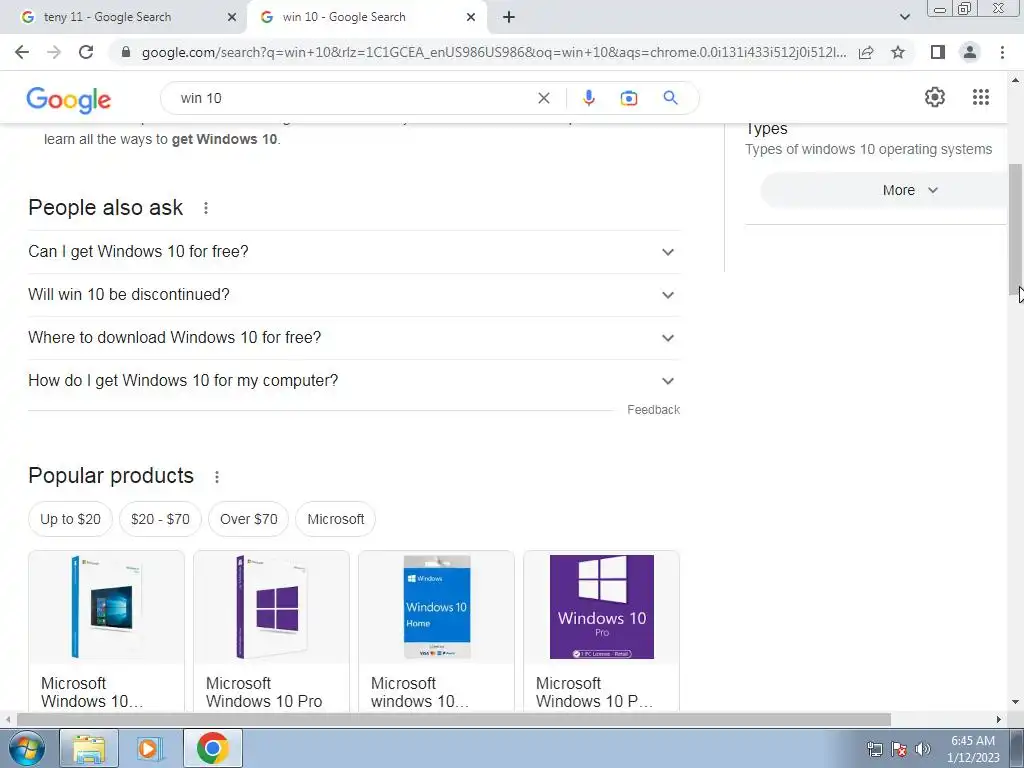Image resolution: width=1024 pixels, height=768 pixels.
Task: Open the volume control in the tray
Action: pyautogui.click(x=922, y=748)
